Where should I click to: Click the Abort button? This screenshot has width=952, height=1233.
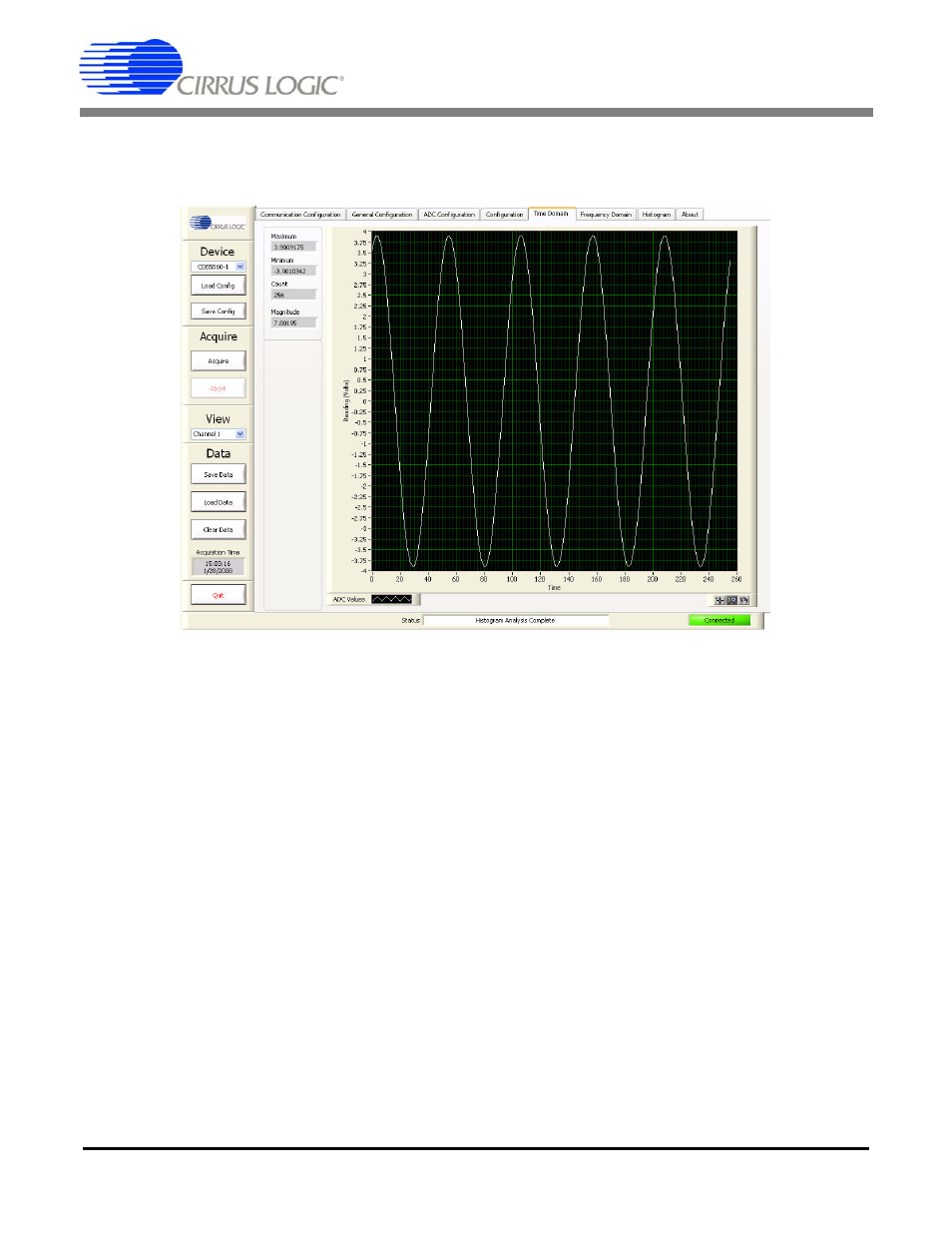point(218,388)
